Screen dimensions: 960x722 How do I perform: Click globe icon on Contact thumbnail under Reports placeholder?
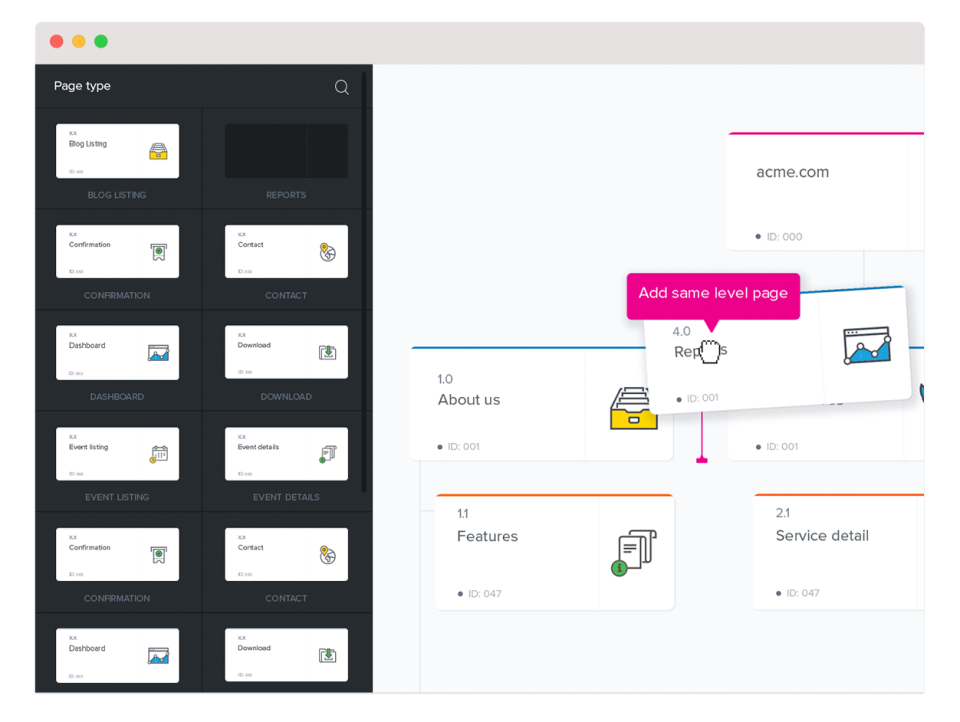328,252
